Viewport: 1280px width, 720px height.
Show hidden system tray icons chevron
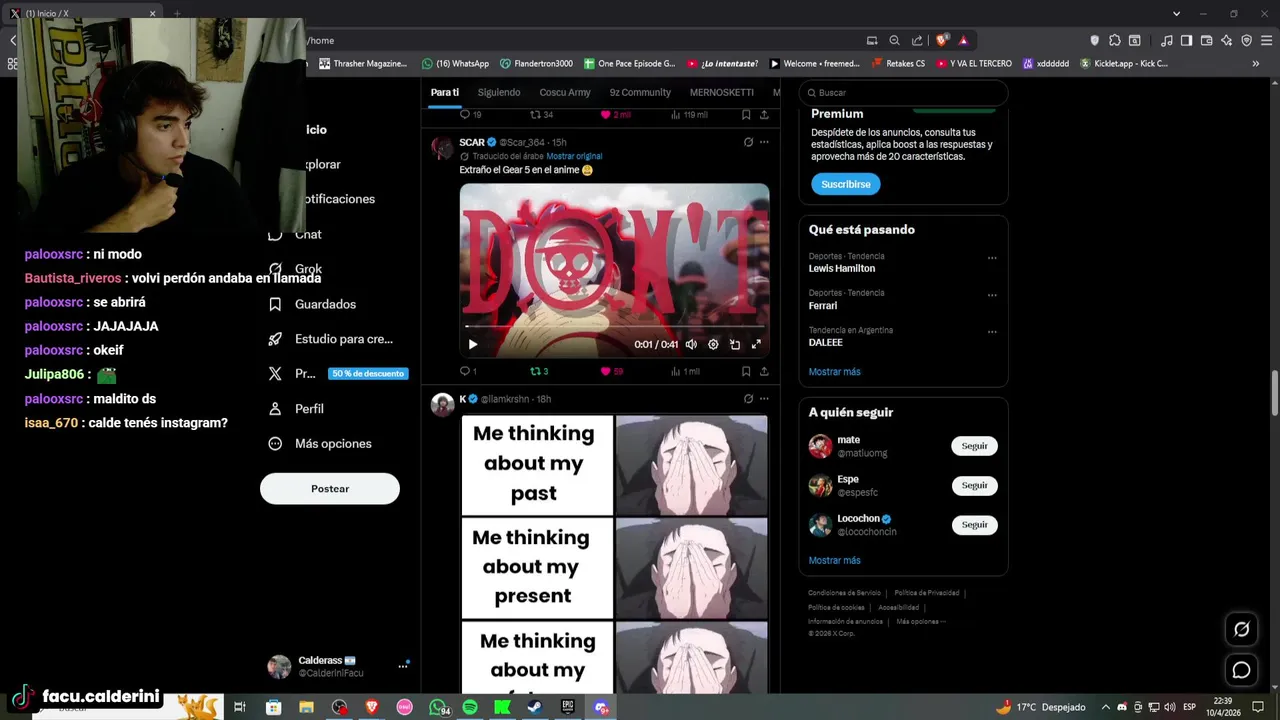click(x=1105, y=707)
